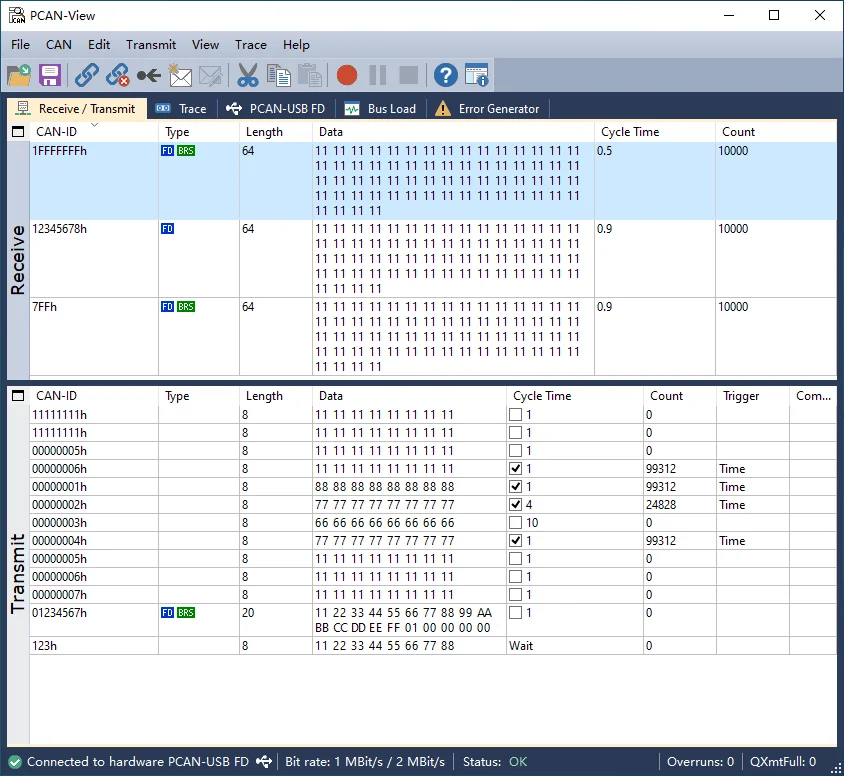
Task: Enable cycle time checkbox for 01234567h message
Action: click(x=516, y=613)
